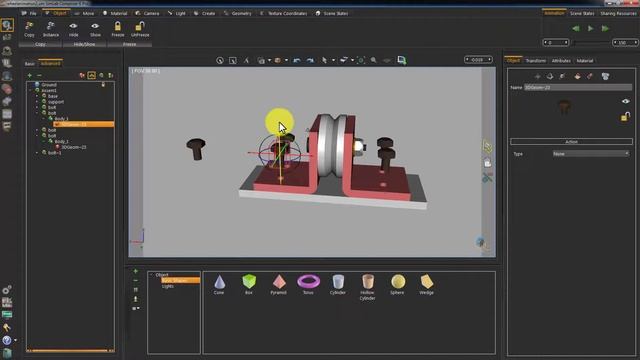Screen dimensions: 640x360
Task: Toggle the unlock icon in Object properties
Action: pyautogui.click(x=625, y=118)
